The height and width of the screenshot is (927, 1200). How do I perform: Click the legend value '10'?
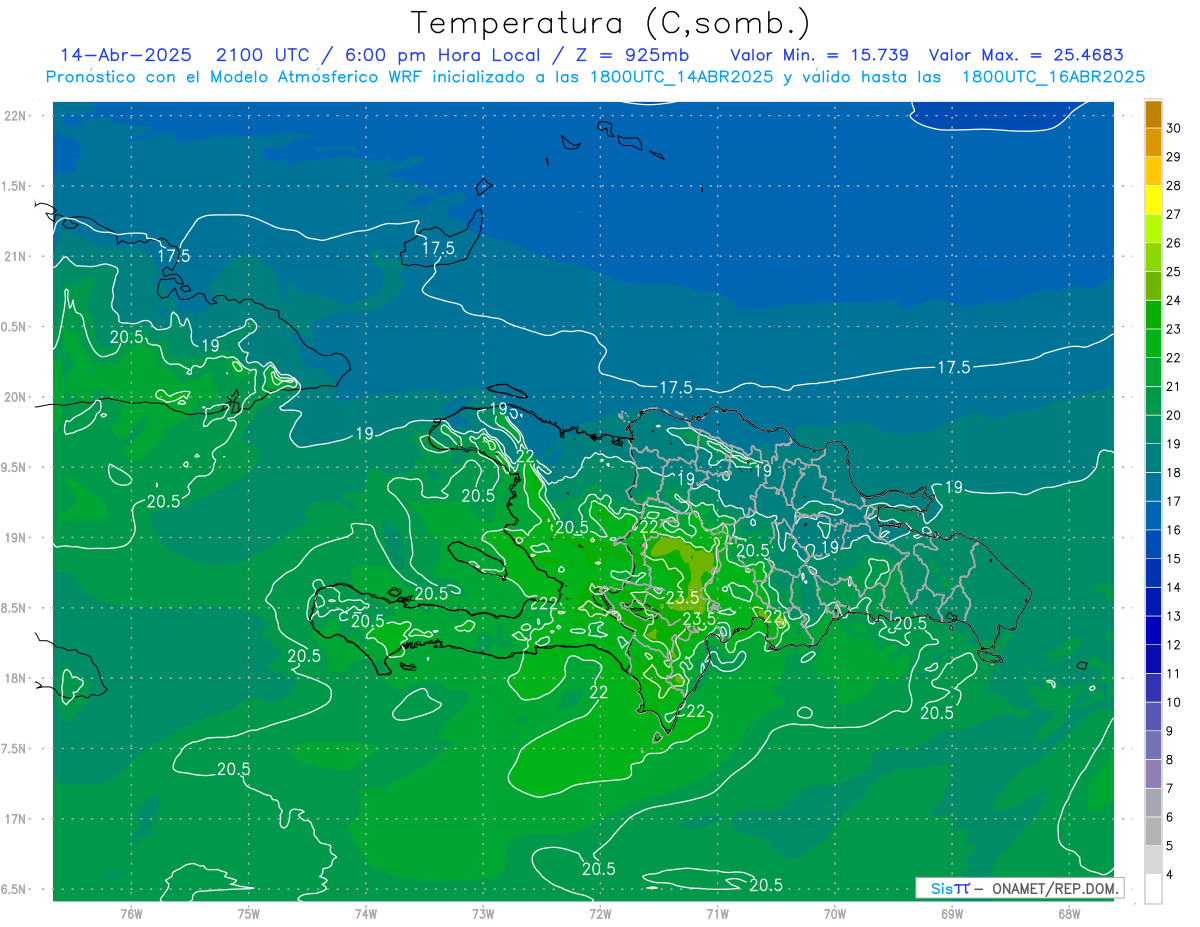(x=1174, y=702)
